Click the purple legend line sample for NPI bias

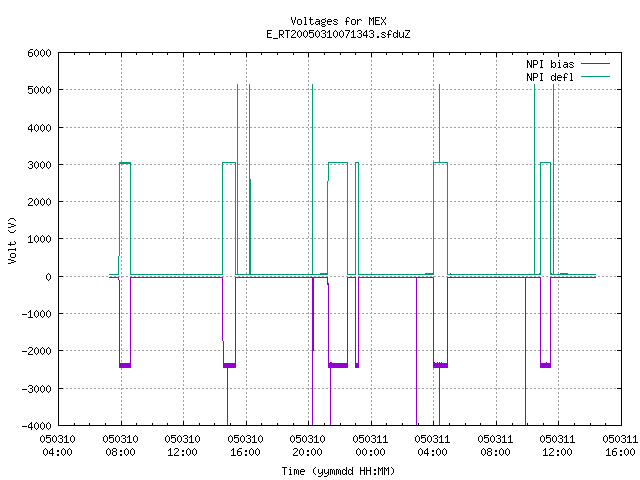(x=596, y=64)
